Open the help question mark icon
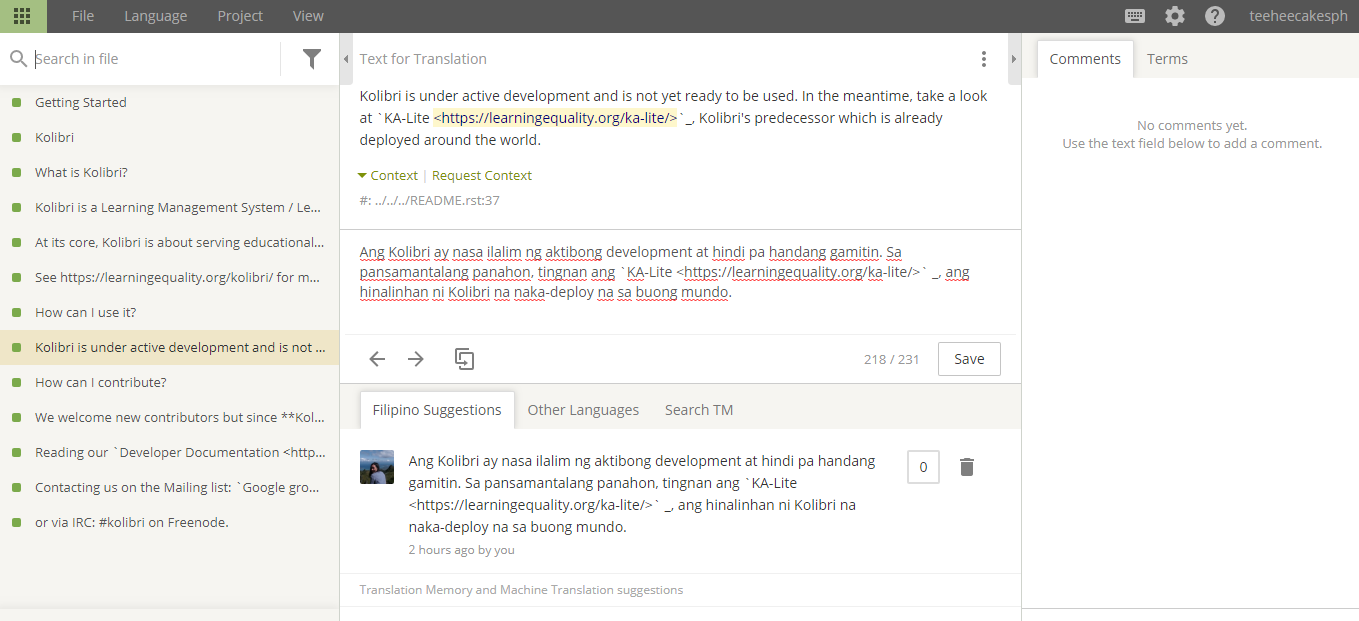 (1215, 16)
